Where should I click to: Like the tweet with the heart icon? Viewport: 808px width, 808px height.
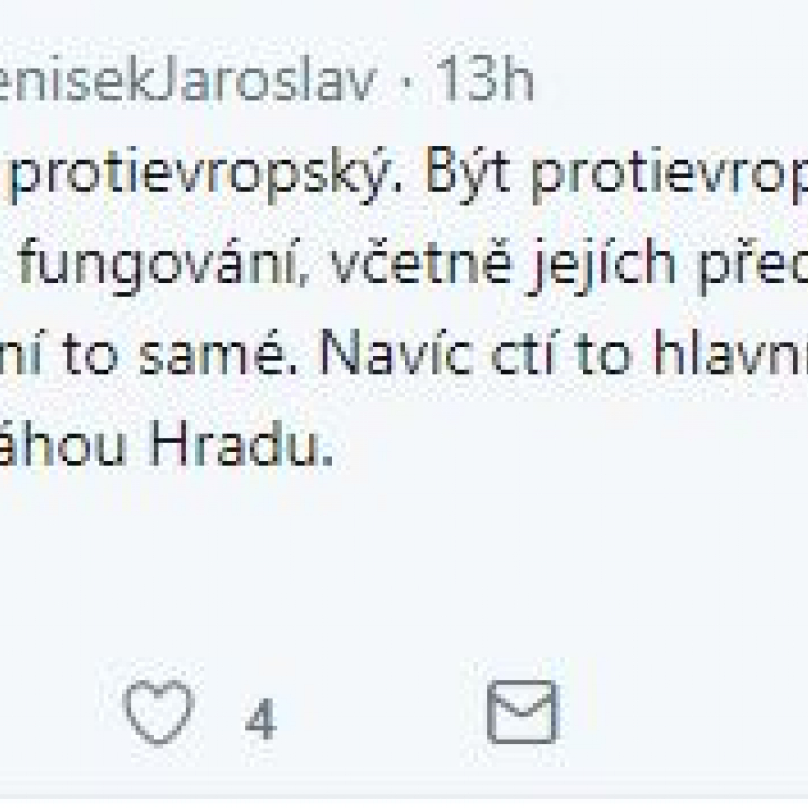158,712
